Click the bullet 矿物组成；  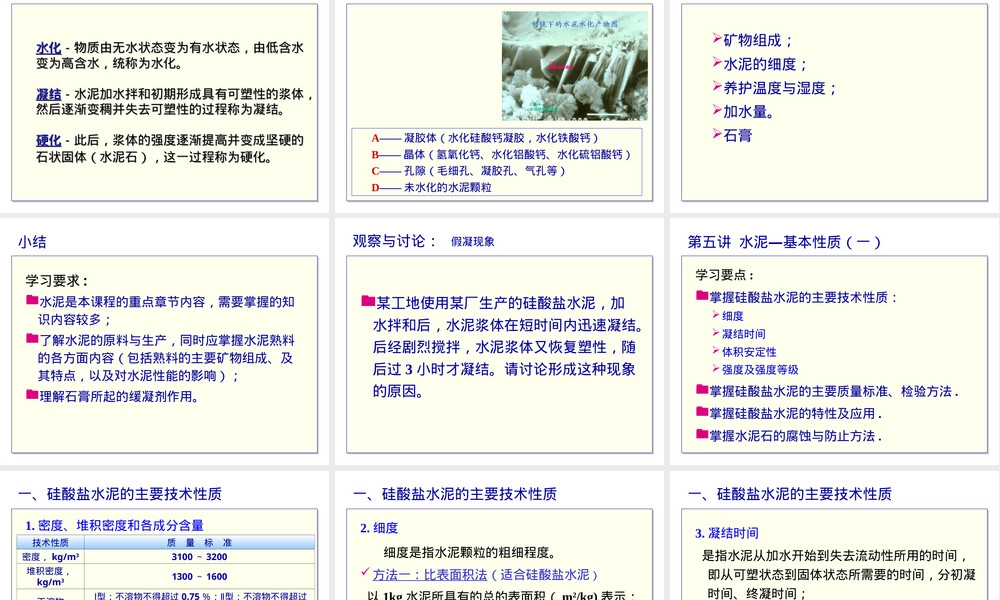point(753,40)
